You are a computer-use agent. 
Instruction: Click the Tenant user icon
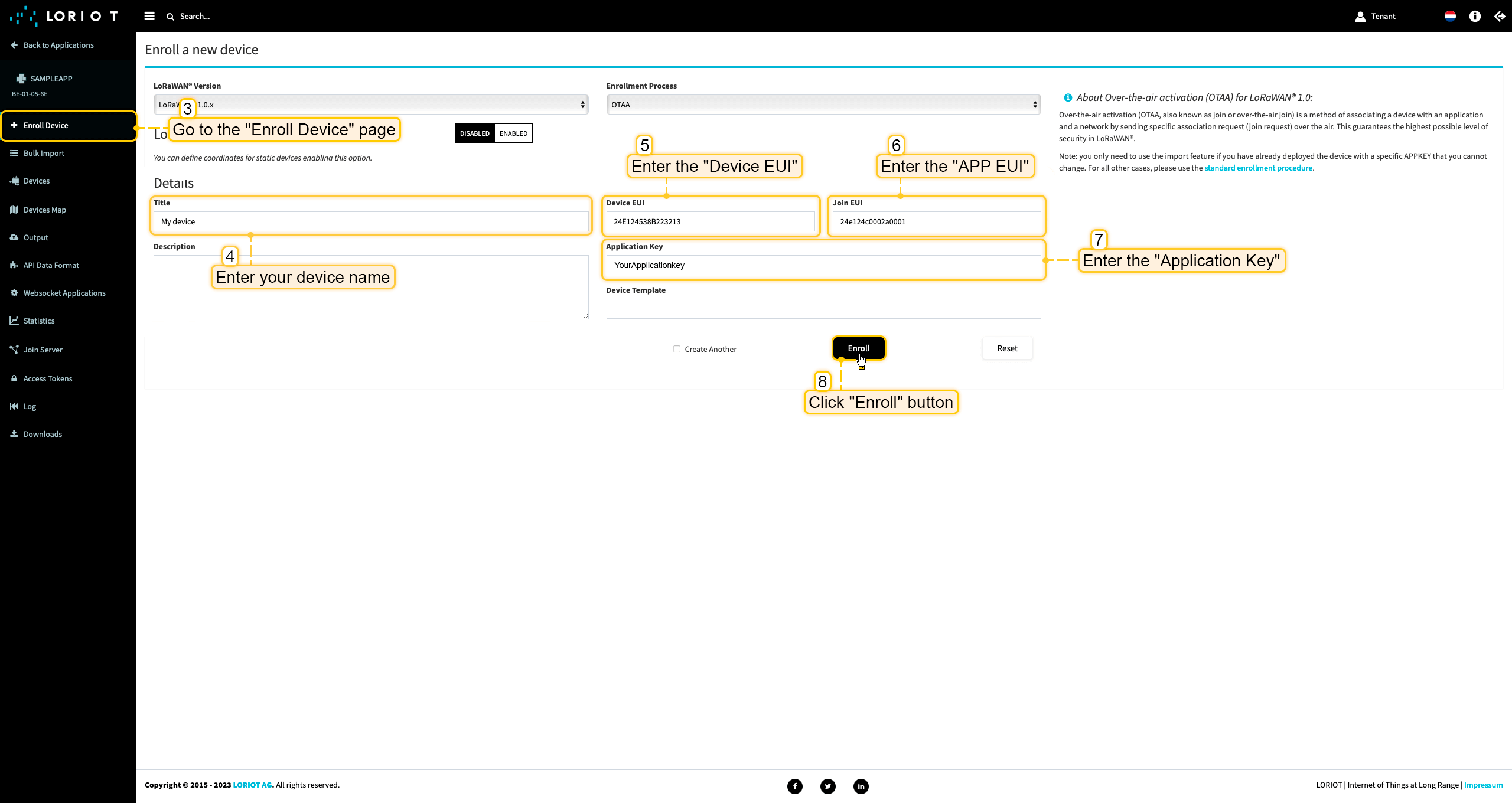click(x=1360, y=16)
